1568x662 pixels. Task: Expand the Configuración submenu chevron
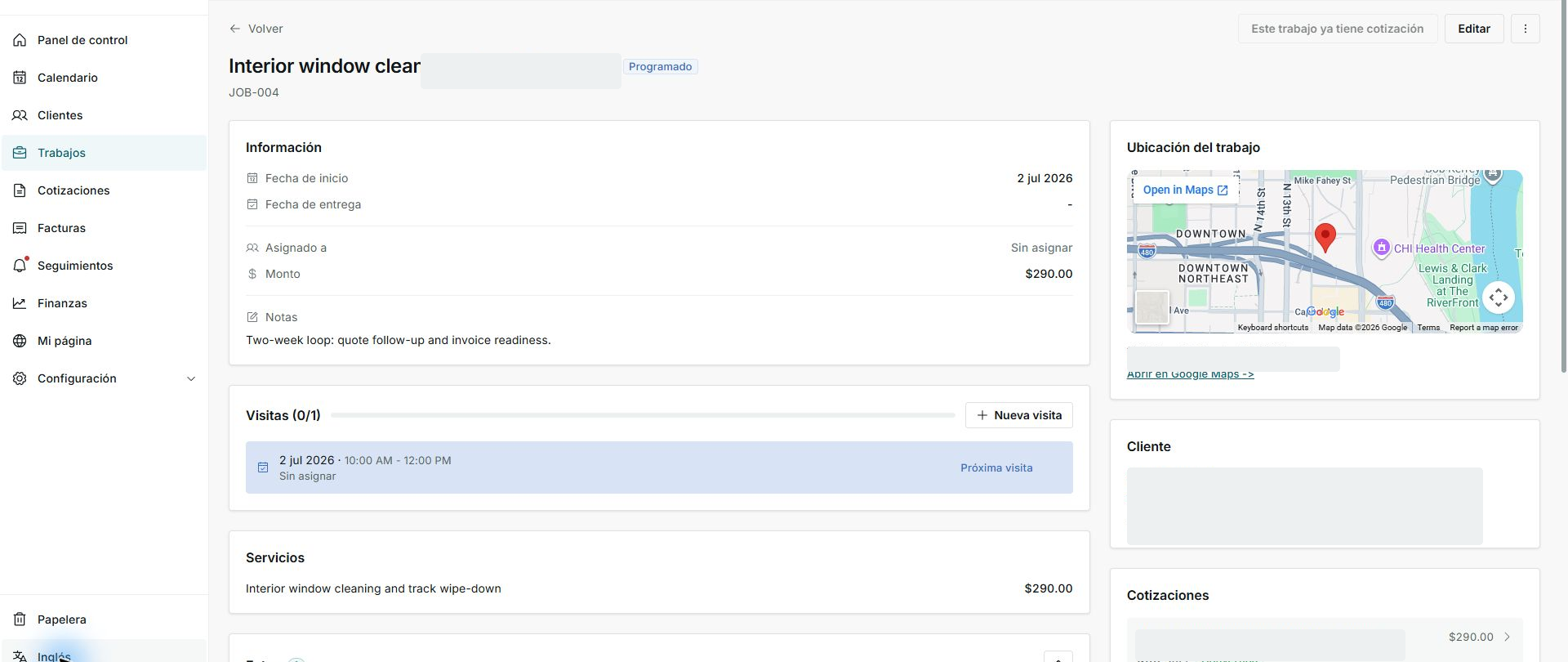(x=191, y=378)
